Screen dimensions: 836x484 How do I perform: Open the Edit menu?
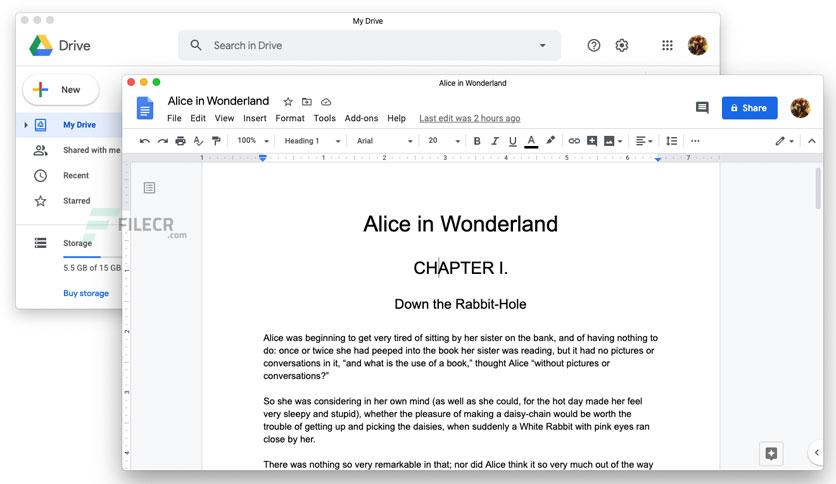pyautogui.click(x=198, y=118)
